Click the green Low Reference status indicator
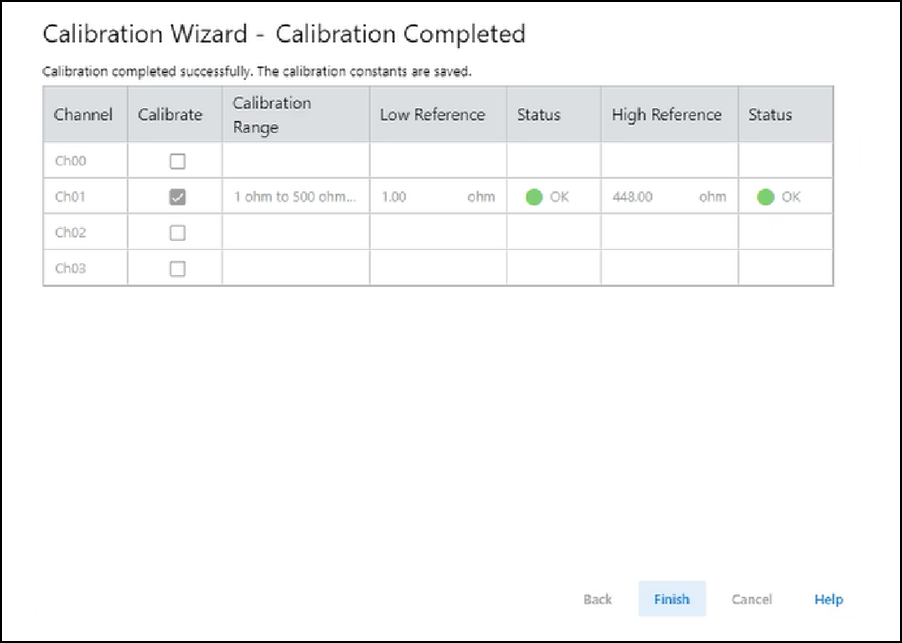This screenshot has height=643, width=902. click(534, 197)
